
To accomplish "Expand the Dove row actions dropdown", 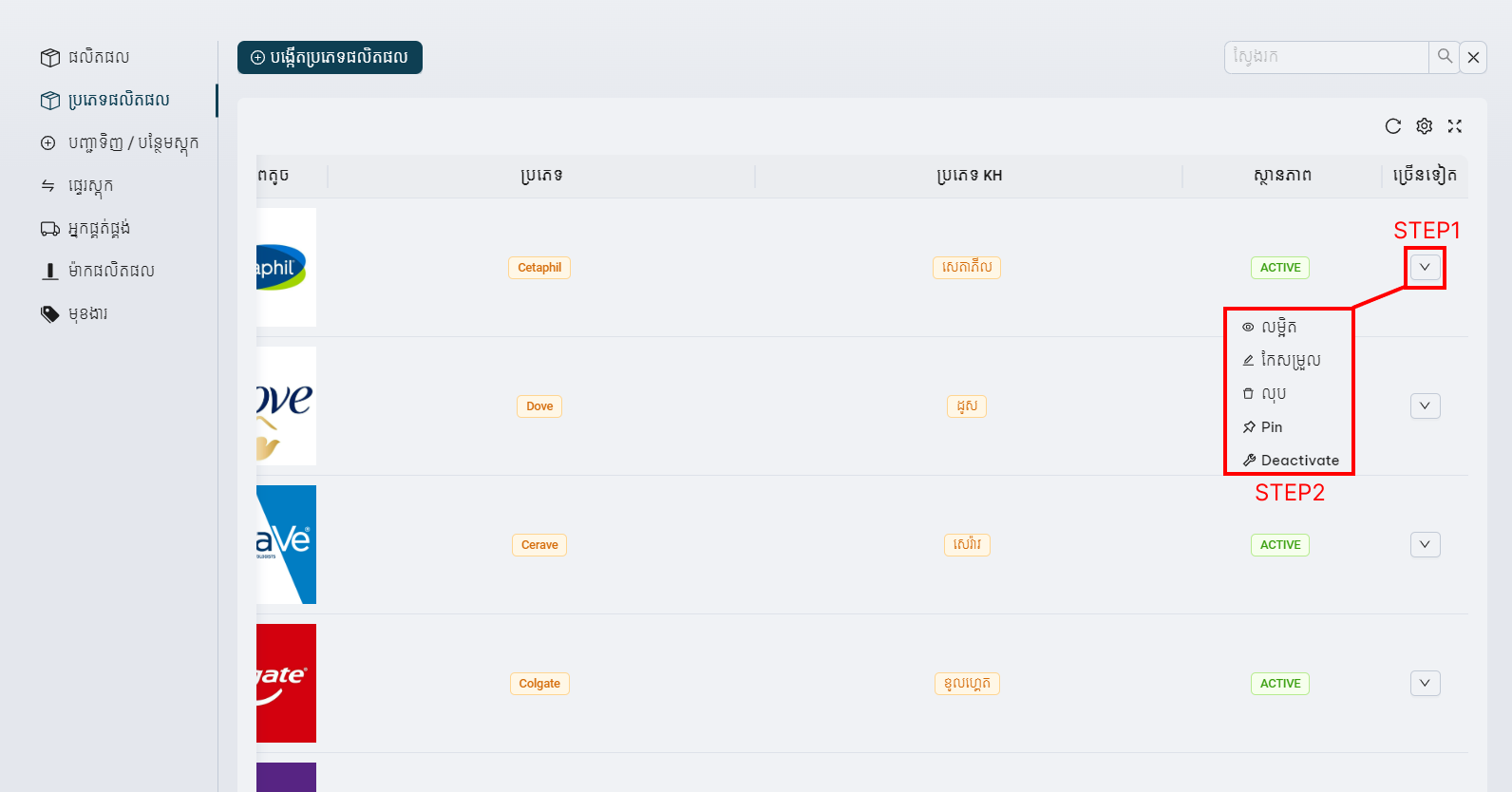I will (1425, 406).
